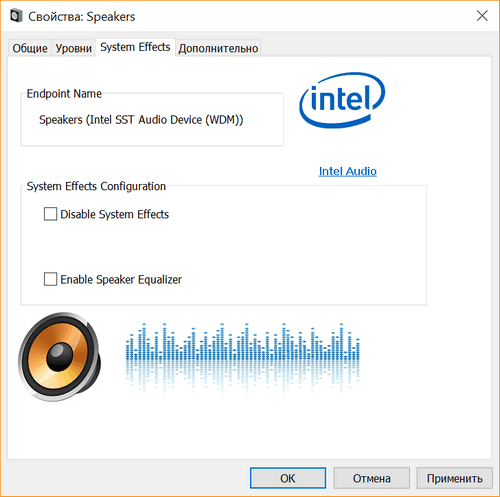Close the Speakers properties dialog
This screenshot has width=500, height=497.
482,16
